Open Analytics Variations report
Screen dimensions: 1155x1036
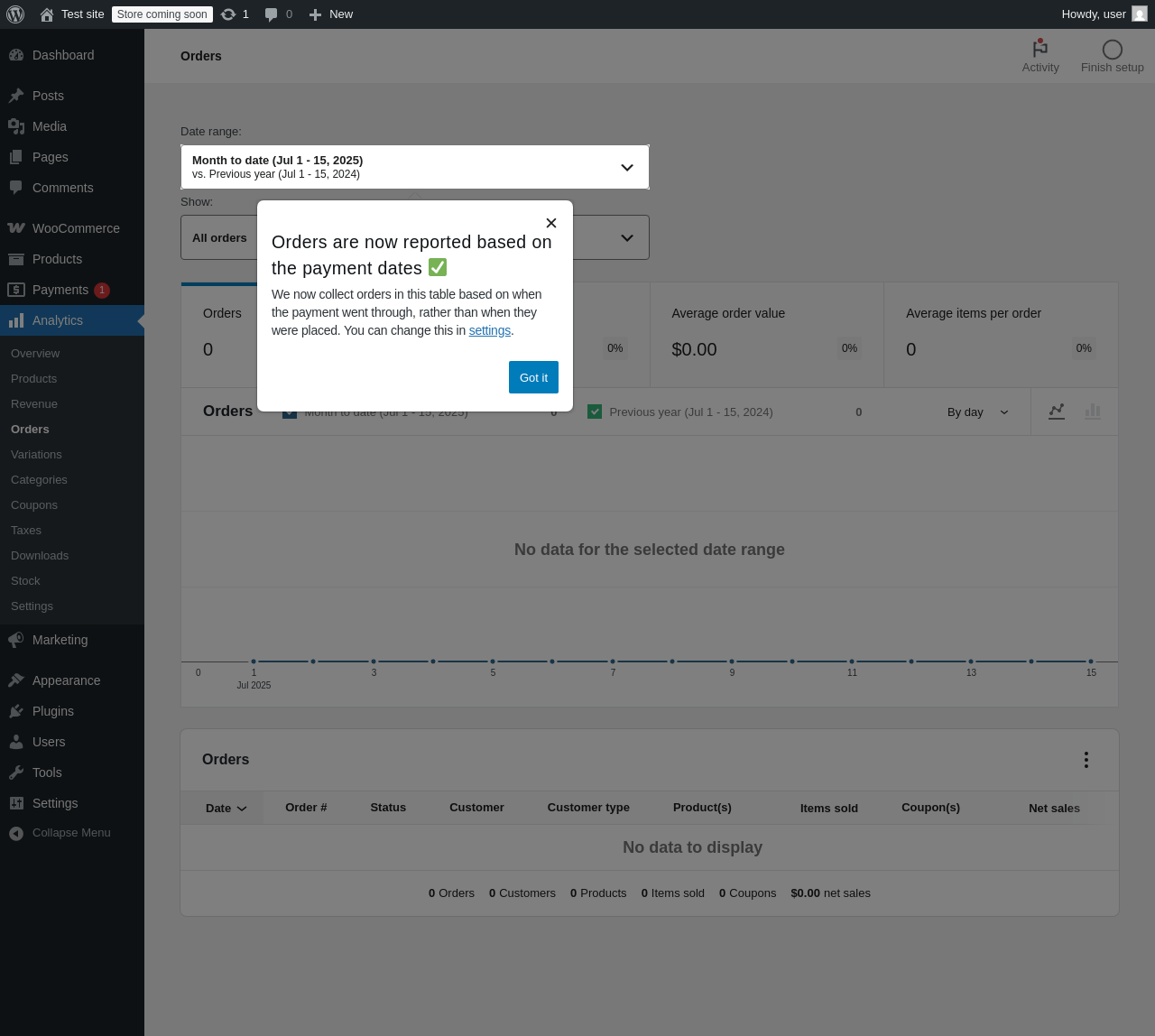click(36, 455)
